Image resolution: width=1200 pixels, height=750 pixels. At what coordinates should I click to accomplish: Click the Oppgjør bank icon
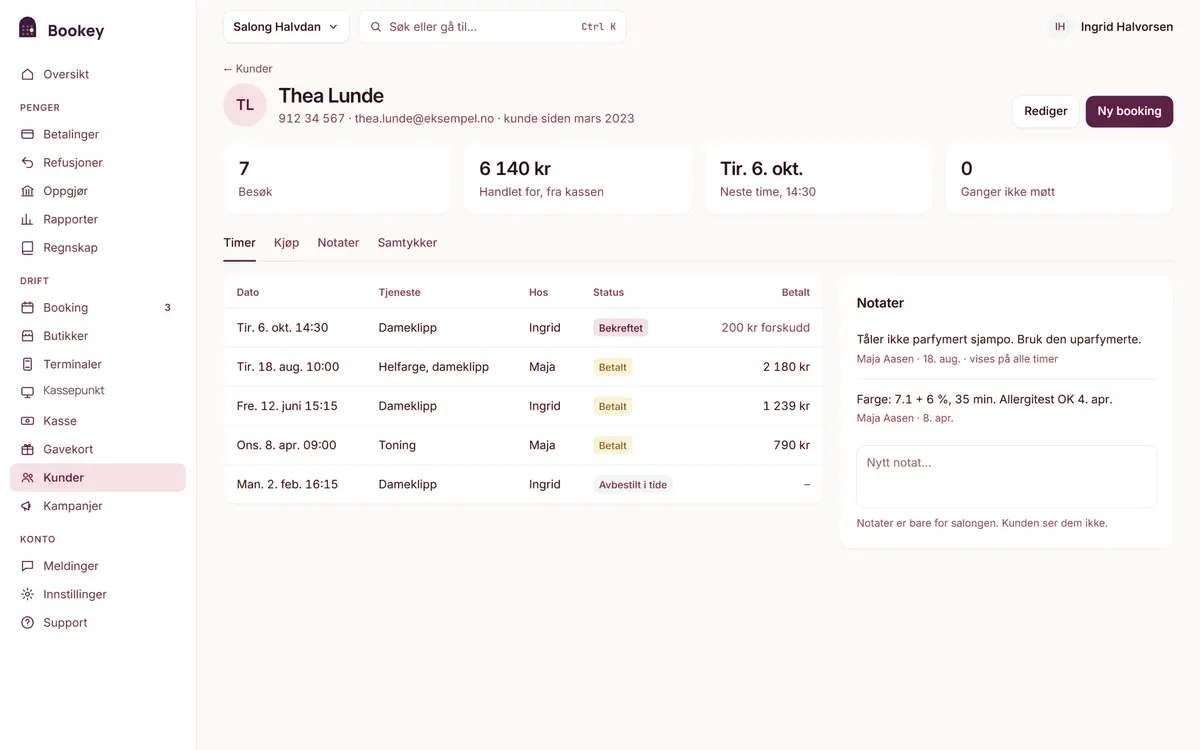pos(28,191)
